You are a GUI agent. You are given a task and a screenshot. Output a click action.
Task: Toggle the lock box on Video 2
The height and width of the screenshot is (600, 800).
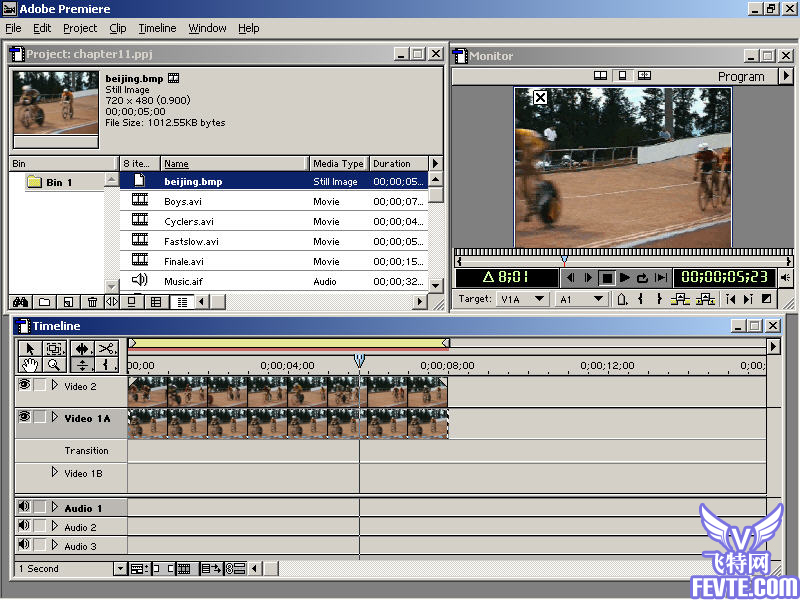[x=40, y=385]
